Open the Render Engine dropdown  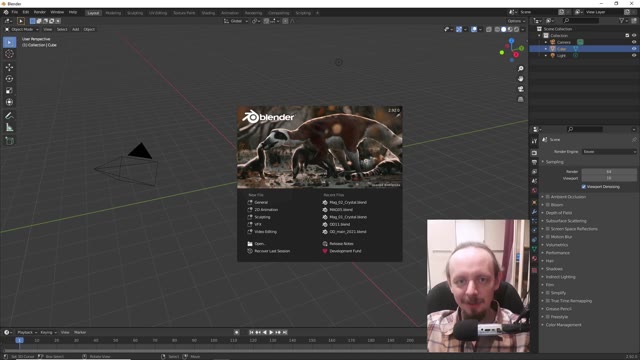click(609, 151)
